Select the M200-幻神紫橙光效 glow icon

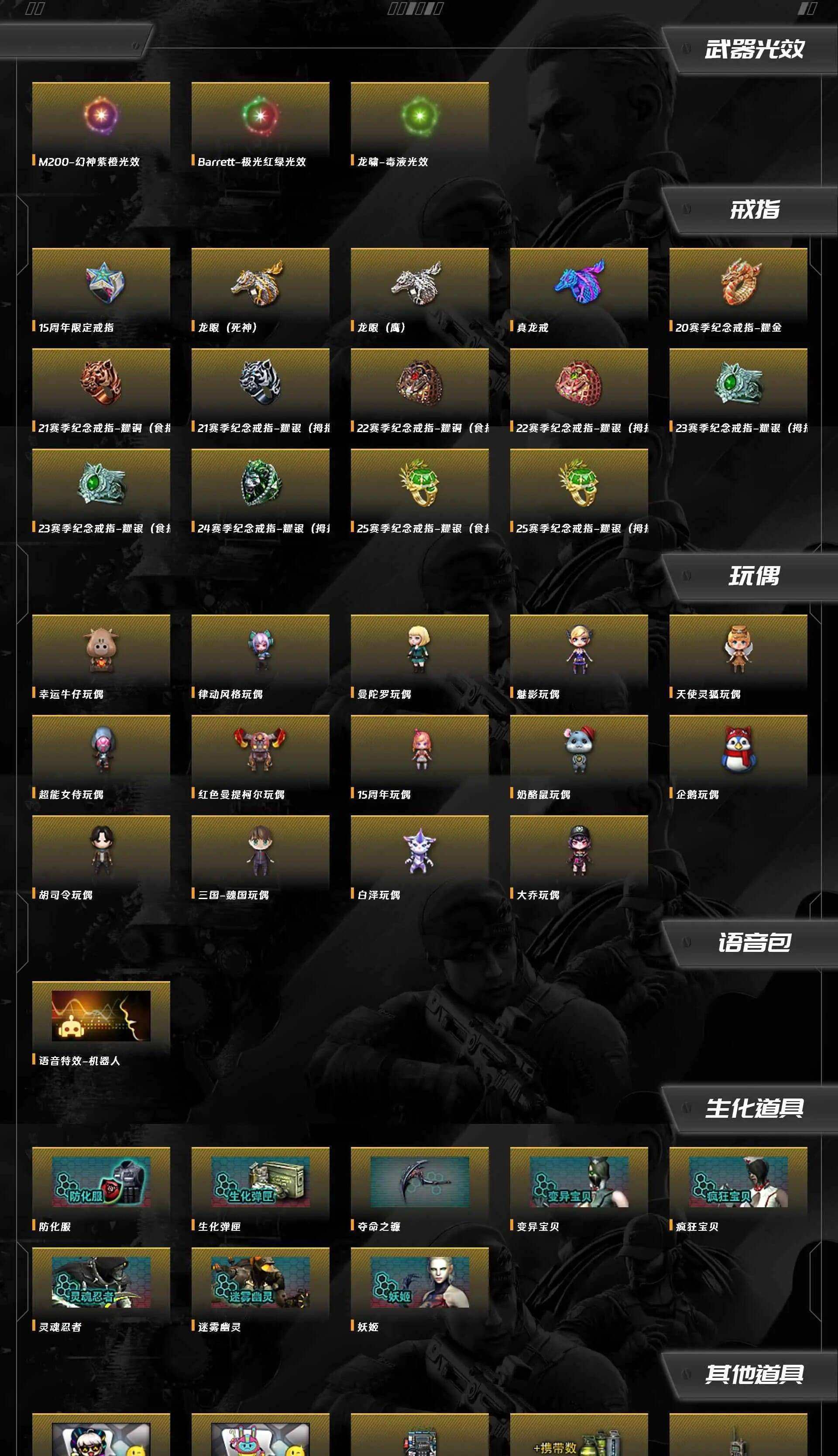point(101,116)
